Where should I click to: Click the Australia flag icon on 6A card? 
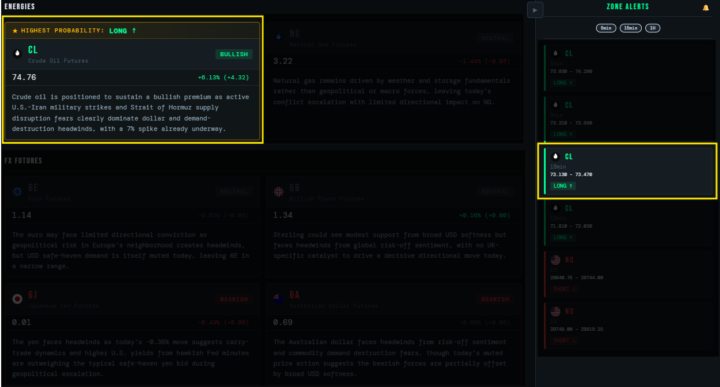[x=278, y=299]
